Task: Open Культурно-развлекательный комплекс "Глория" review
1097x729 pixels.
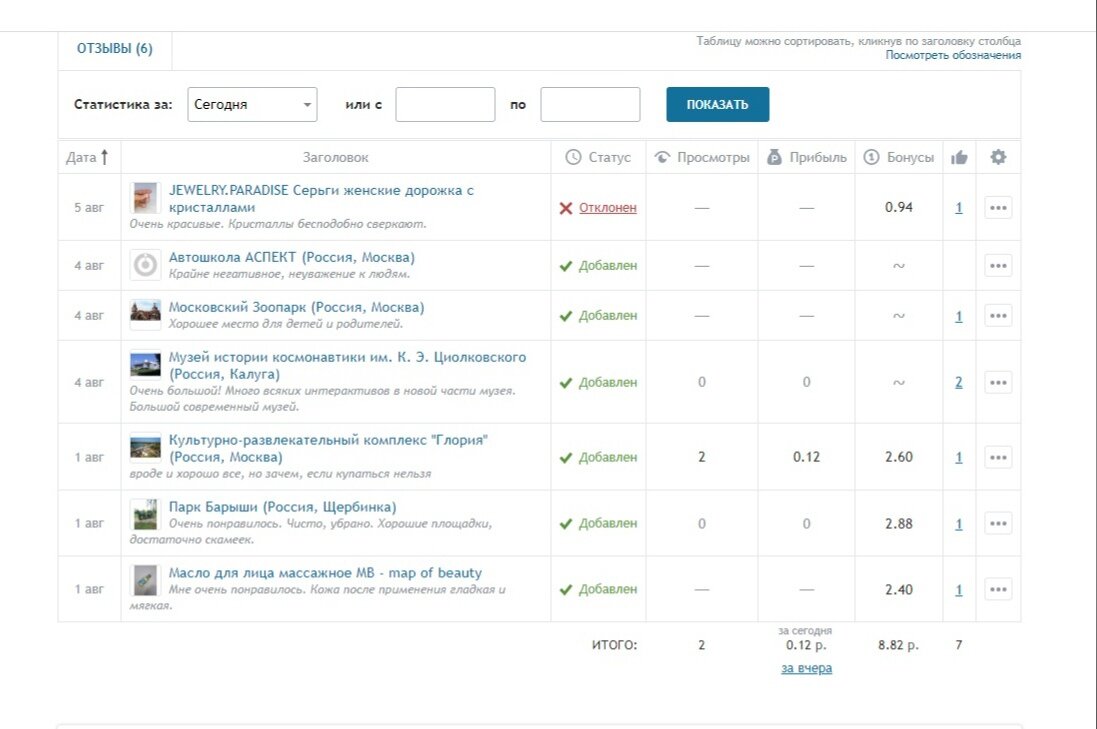Action: [328, 448]
